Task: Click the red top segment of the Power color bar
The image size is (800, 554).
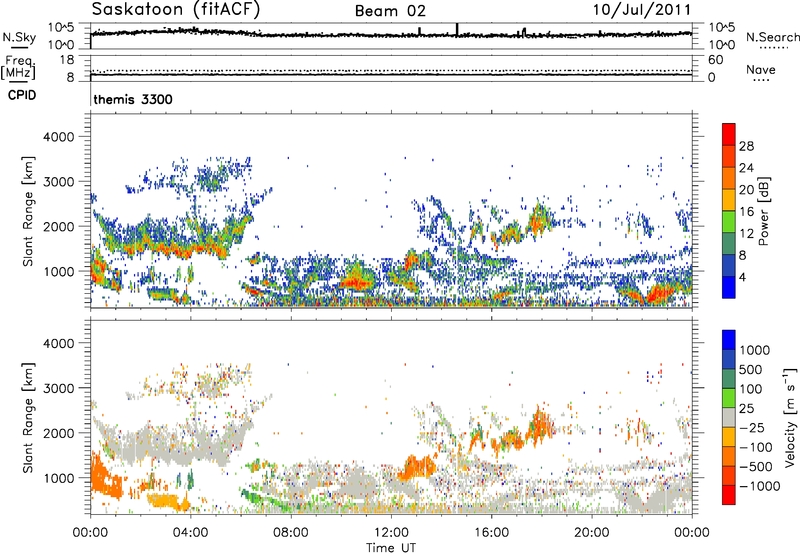Action: (x=729, y=134)
